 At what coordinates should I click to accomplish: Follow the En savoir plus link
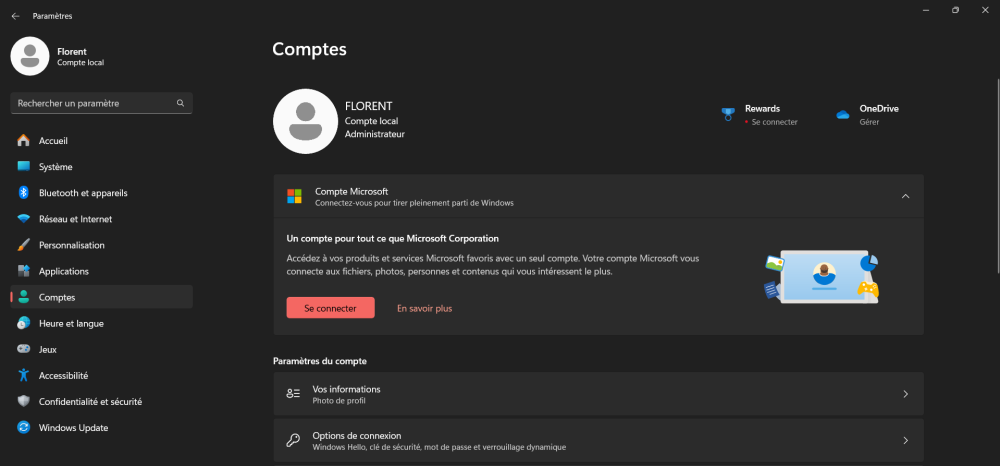pos(425,308)
